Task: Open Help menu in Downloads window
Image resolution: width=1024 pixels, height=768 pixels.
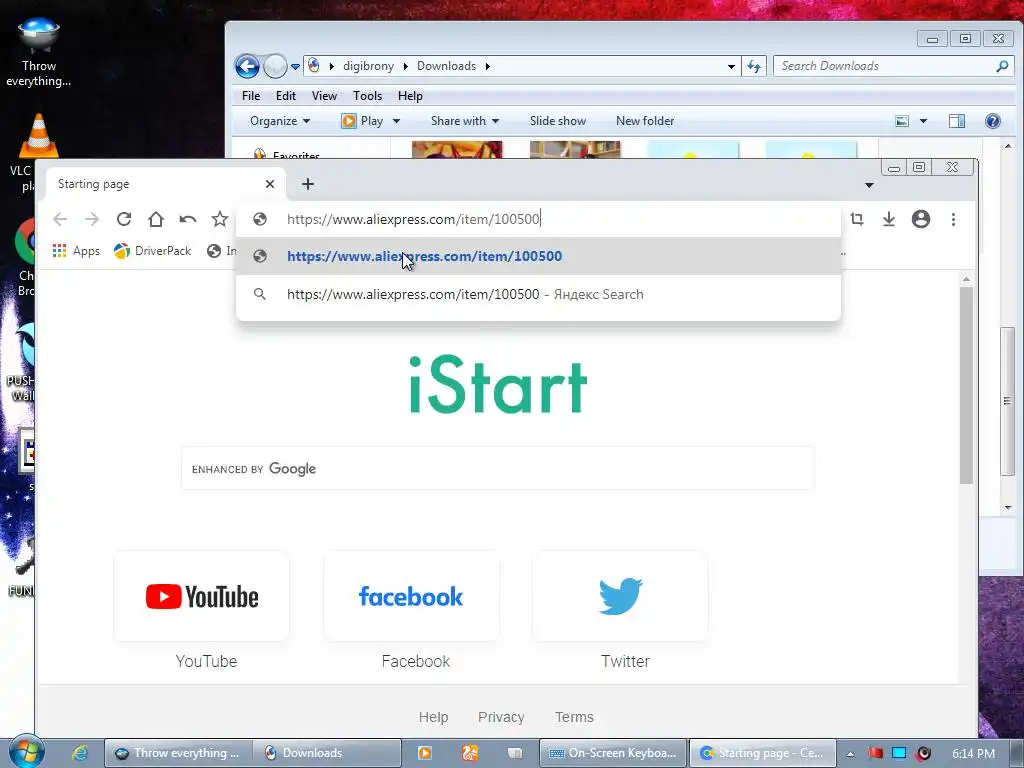Action: 410,95
